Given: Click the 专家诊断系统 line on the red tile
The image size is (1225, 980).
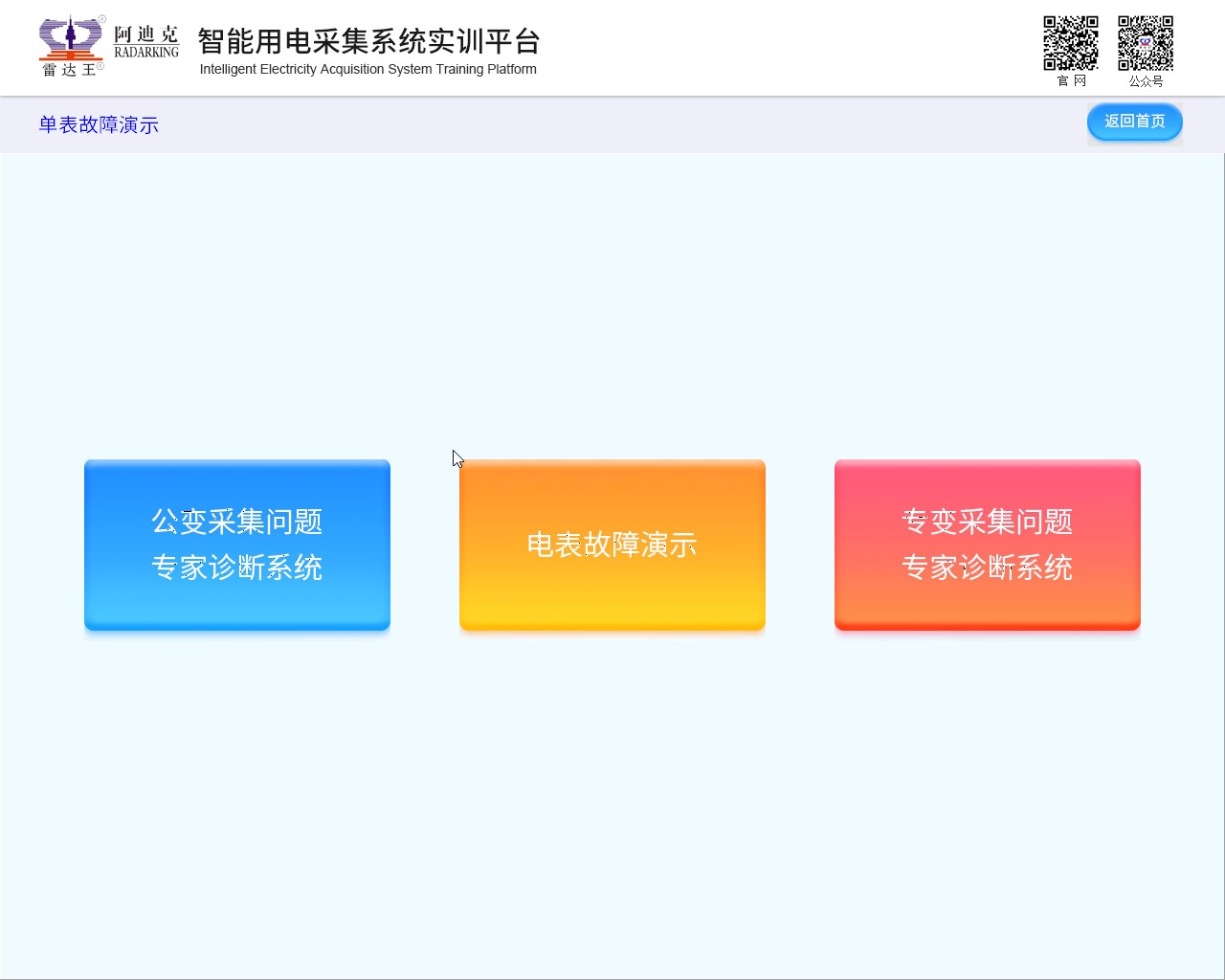Looking at the screenshot, I should [x=988, y=568].
